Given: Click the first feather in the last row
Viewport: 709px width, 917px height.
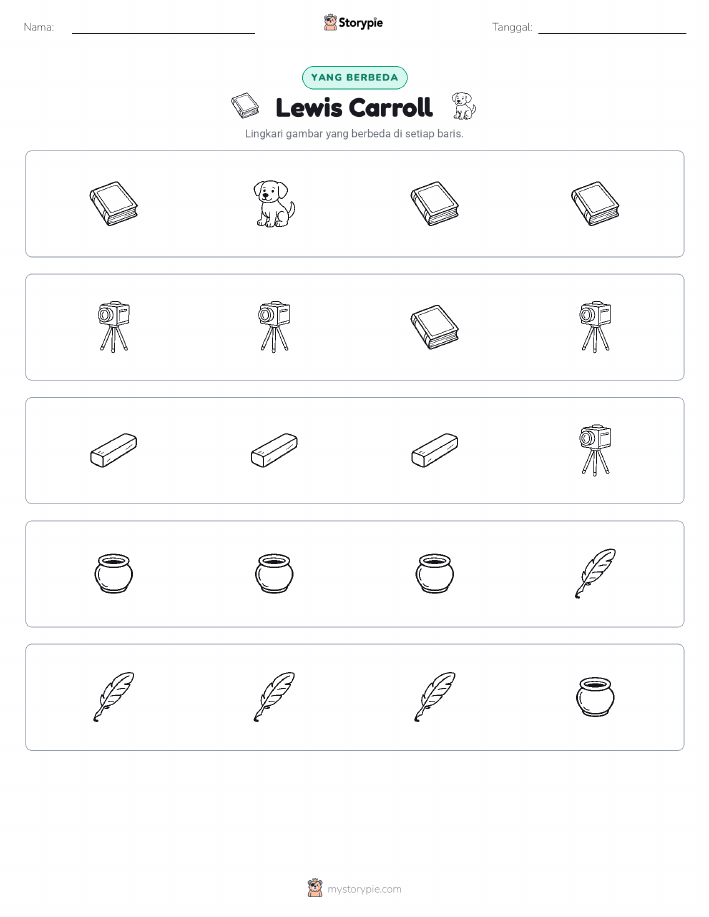Looking at the screenshot, I should pos(113,697).
